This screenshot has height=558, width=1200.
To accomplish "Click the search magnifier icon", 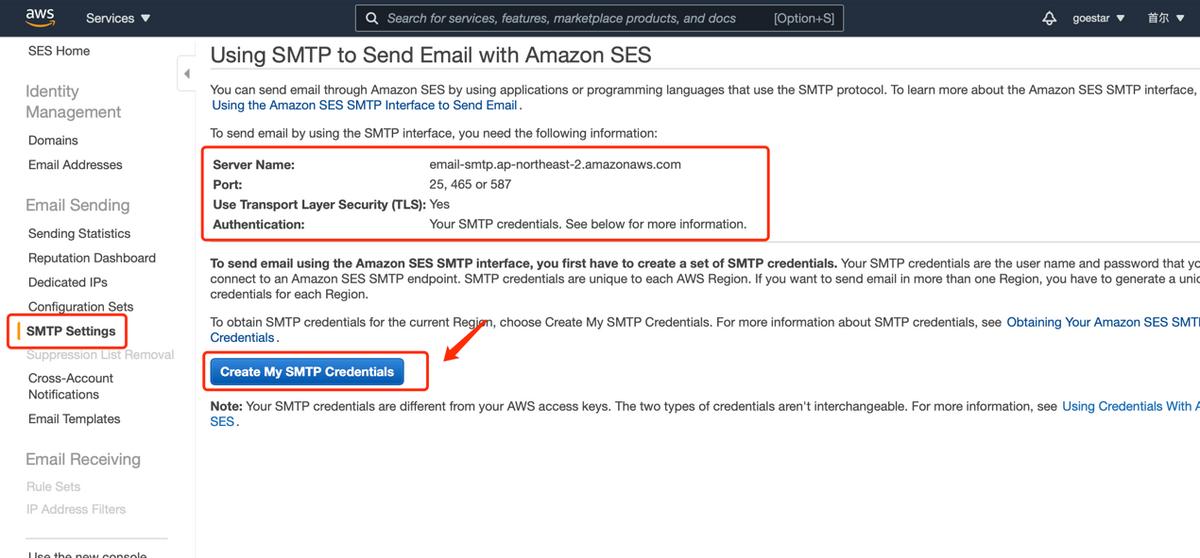I will pyautogui.click(x=371, y=18).
